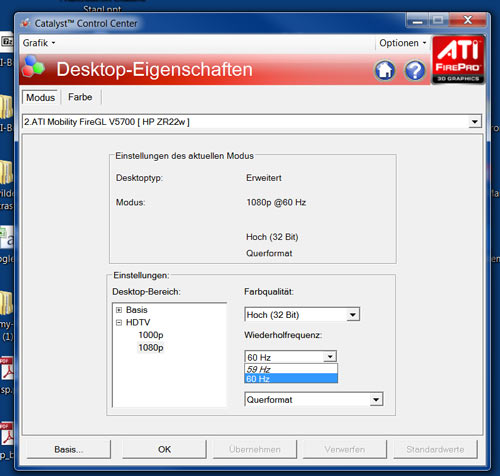The height and width of the screenshot is (476, 500).
Task: Switch to the Farbe tab
Action: tap(80, 97)
